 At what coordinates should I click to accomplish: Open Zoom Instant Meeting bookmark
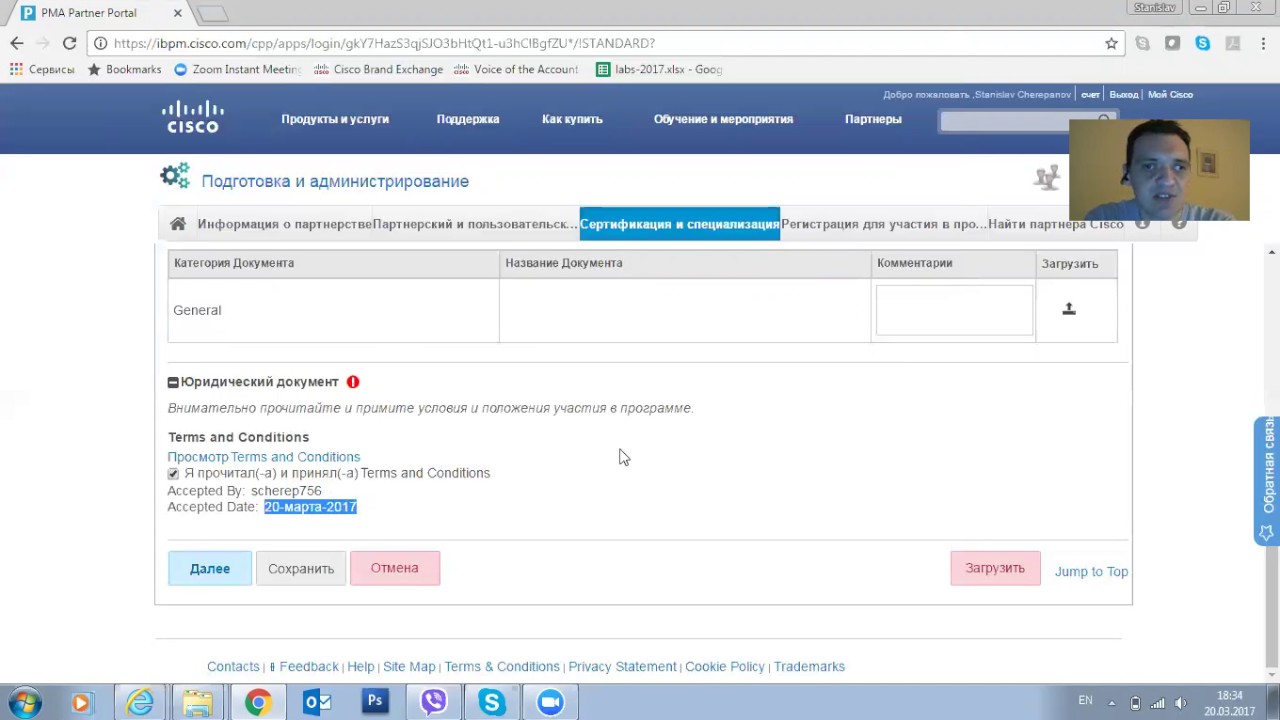(237, 69)
